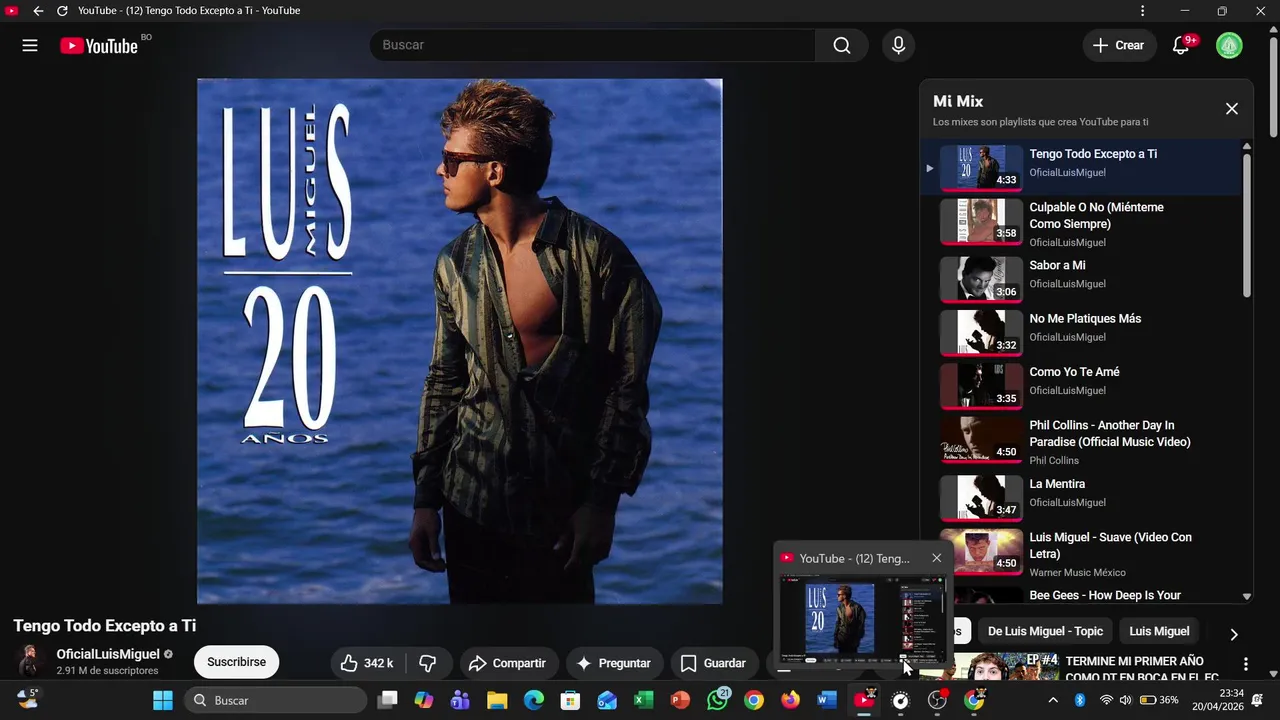Screen dimensions: 1280x720
Task: Start voice search with the microphone
Action: pos(898,45)
